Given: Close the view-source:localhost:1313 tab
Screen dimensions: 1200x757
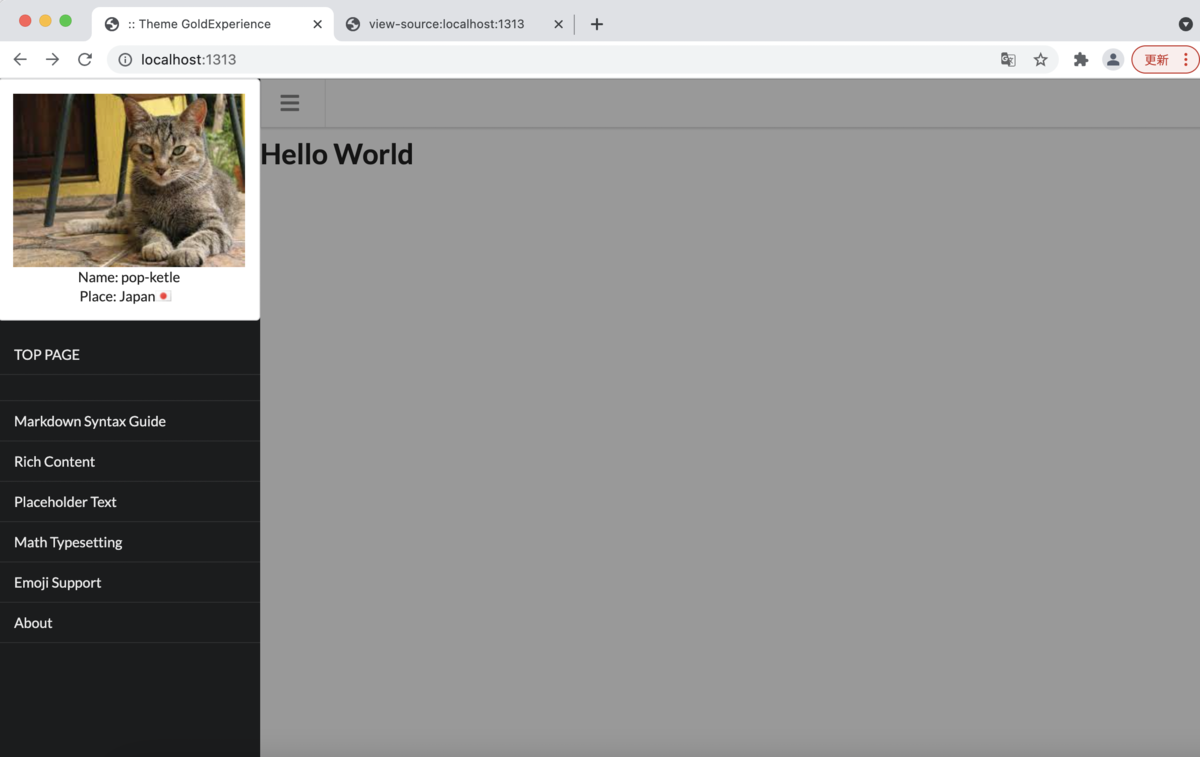Looking at the screenshot, I should 559,24.
